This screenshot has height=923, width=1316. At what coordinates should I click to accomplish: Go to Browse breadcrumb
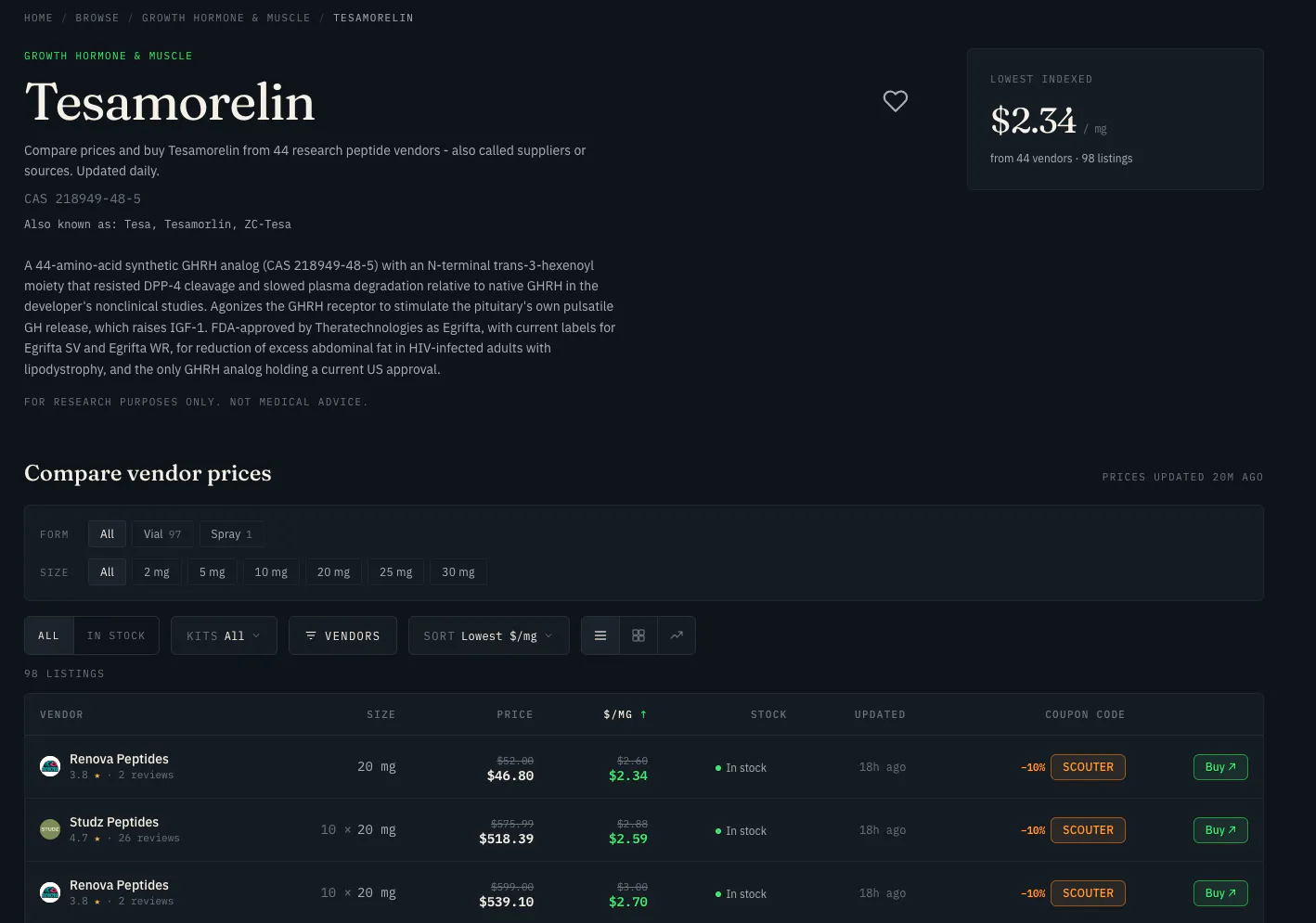coord(97,18)
